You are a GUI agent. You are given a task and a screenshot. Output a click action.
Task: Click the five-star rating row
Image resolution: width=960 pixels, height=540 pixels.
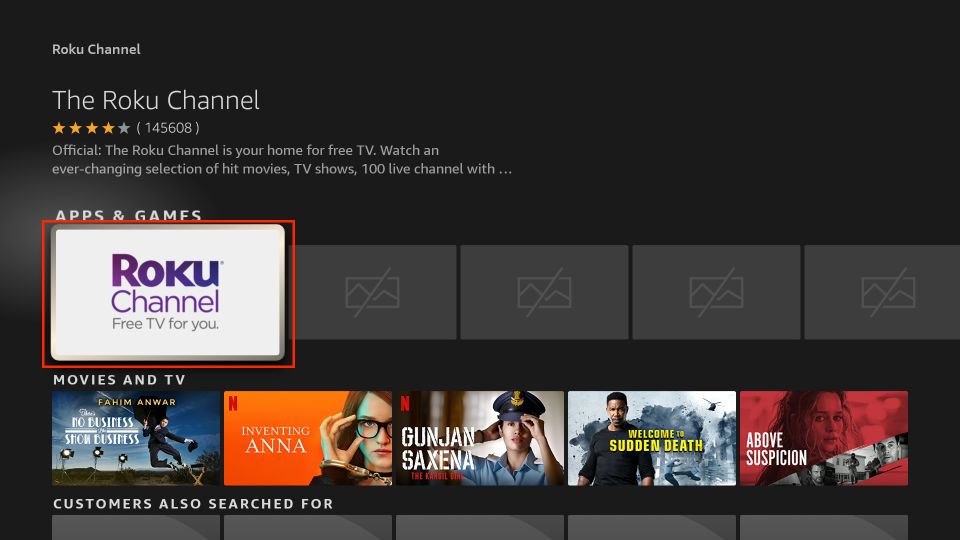pyautogui.click(x=91, y=128)
